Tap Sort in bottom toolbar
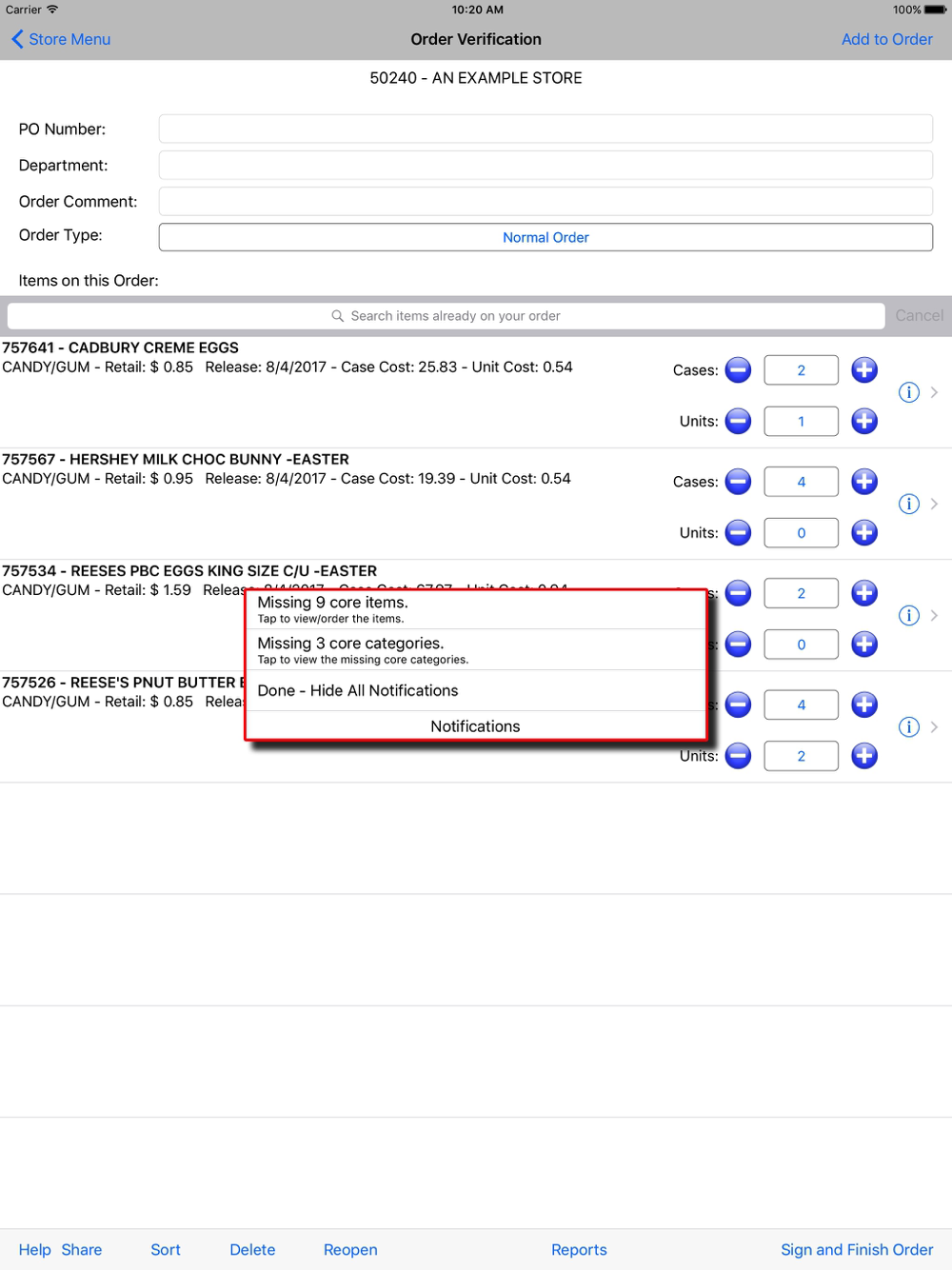 166,1249
